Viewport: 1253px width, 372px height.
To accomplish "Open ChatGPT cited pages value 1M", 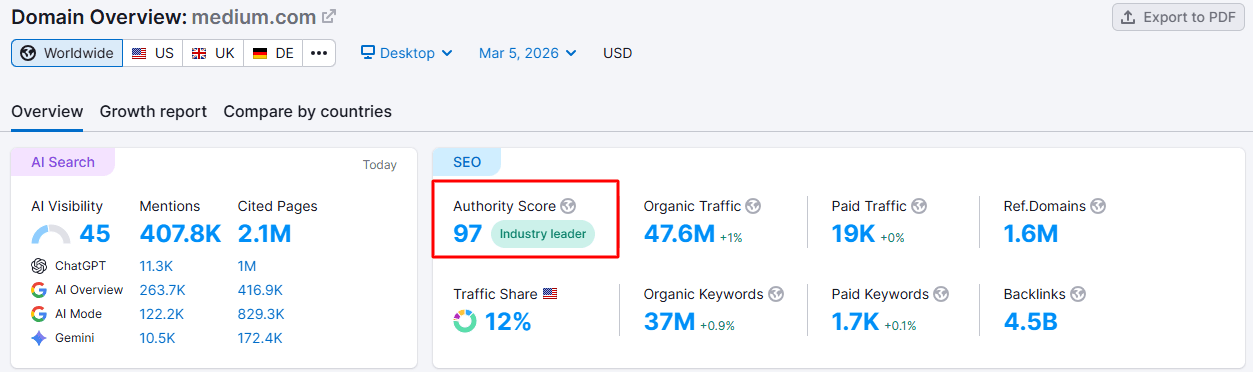I will pos(247,266).
